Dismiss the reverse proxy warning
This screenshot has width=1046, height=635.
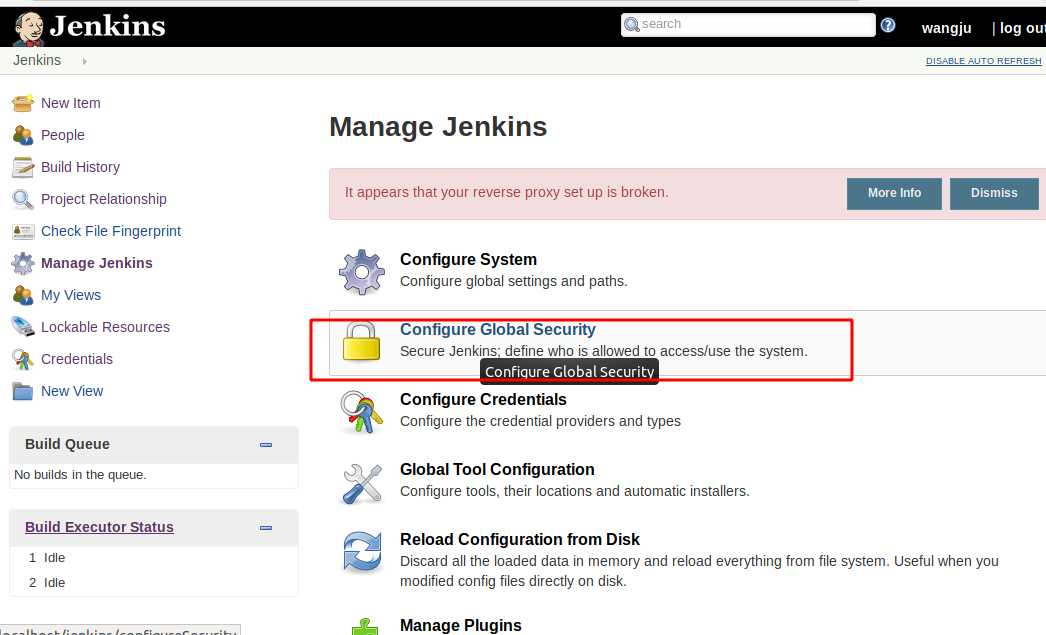tap(994, 193)
